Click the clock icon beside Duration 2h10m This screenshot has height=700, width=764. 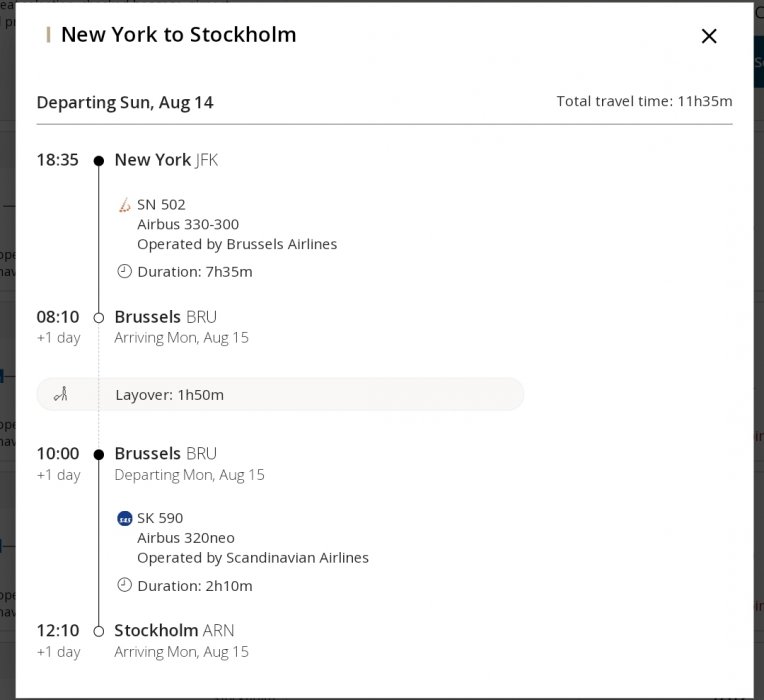click(124, 585)
